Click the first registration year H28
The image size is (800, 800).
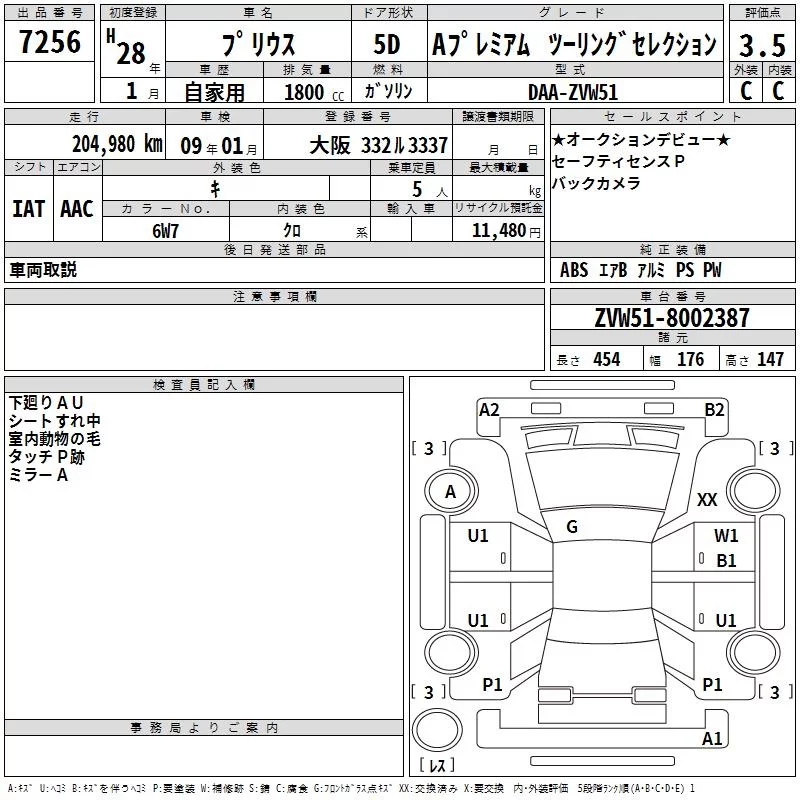126,47
